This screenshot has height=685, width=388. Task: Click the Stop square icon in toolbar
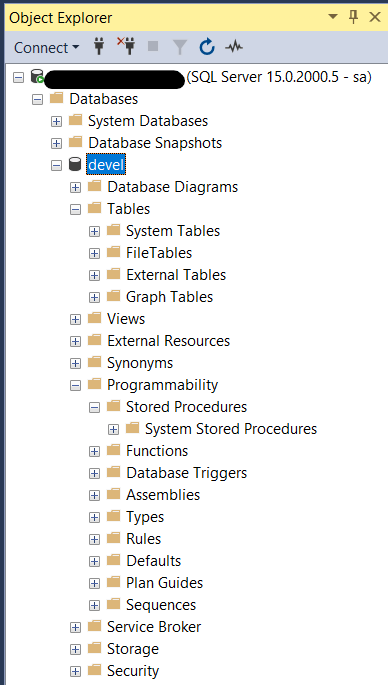point(153,46)
